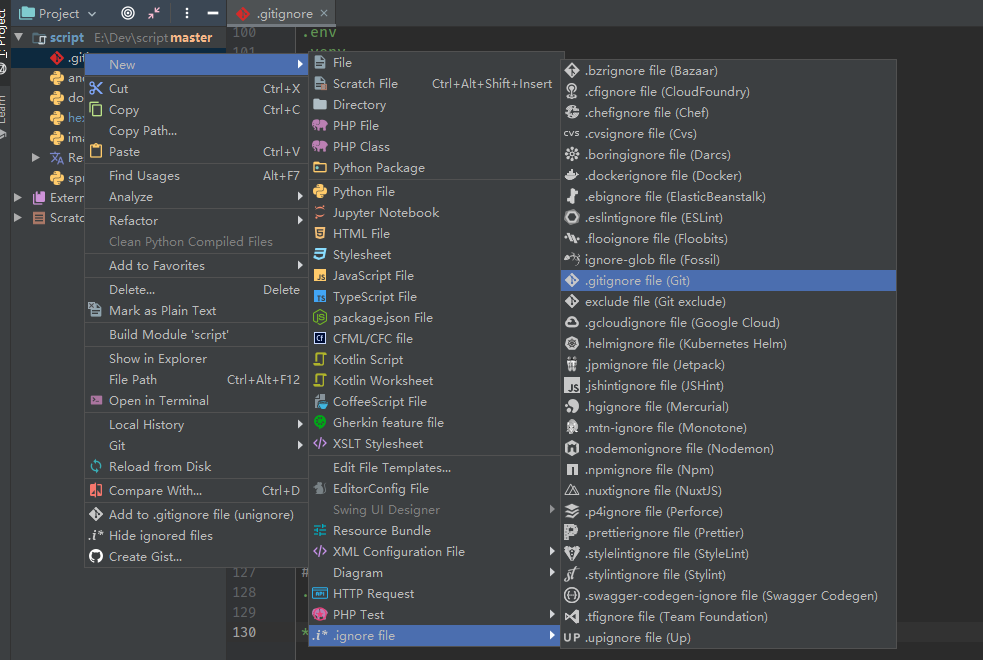This screenshot has height=660, width=983.
Task: Click the ESLint icon beside .eslintignore file
Action: tap(572, 217)
